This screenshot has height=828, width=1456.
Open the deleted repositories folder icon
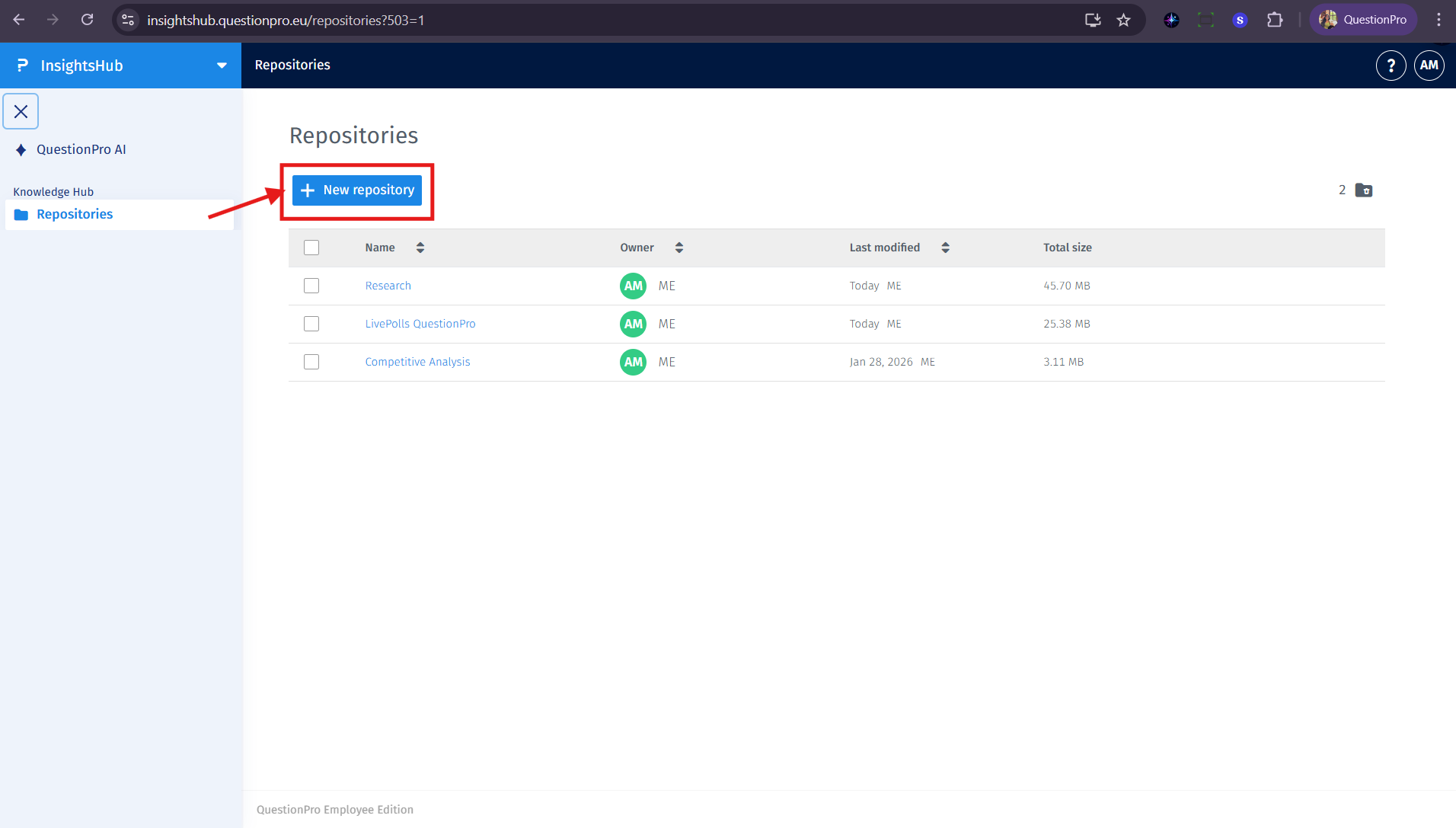[x=1363, y=190]
